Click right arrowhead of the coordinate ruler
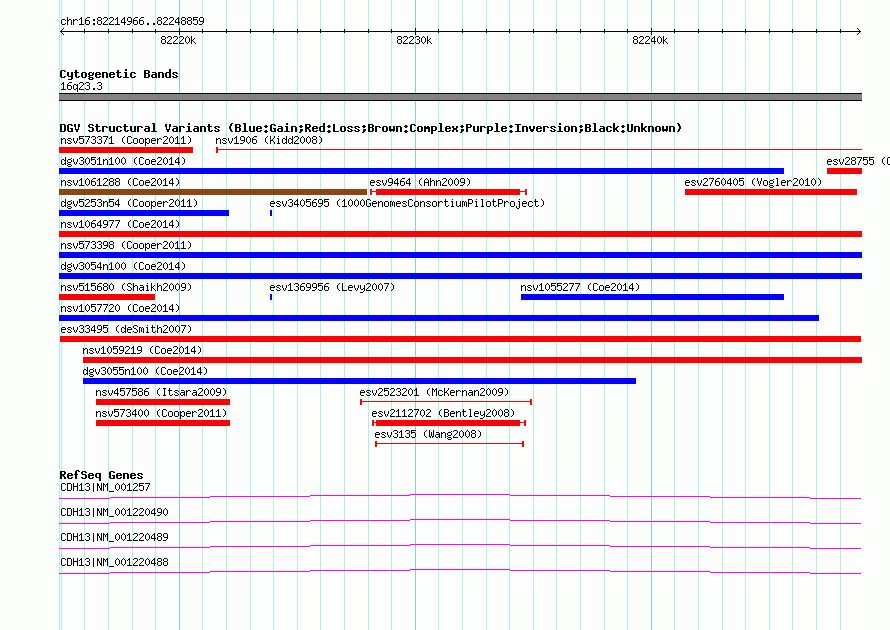The image size is (890, 630). coord(859,31)
